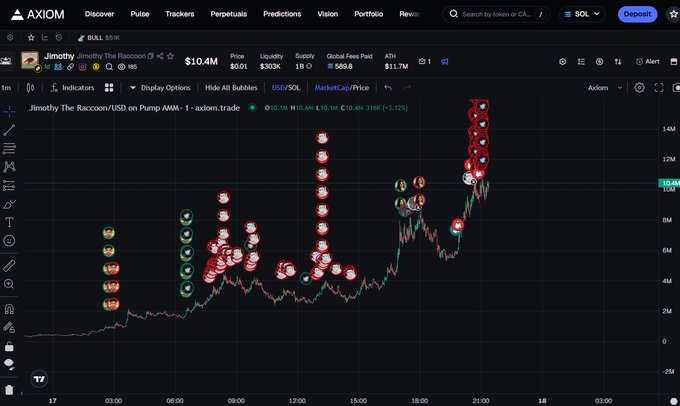The width and height of the screenshot is (680, 406).
Task: Undo the last chart action
Action: tap(388, 88)
